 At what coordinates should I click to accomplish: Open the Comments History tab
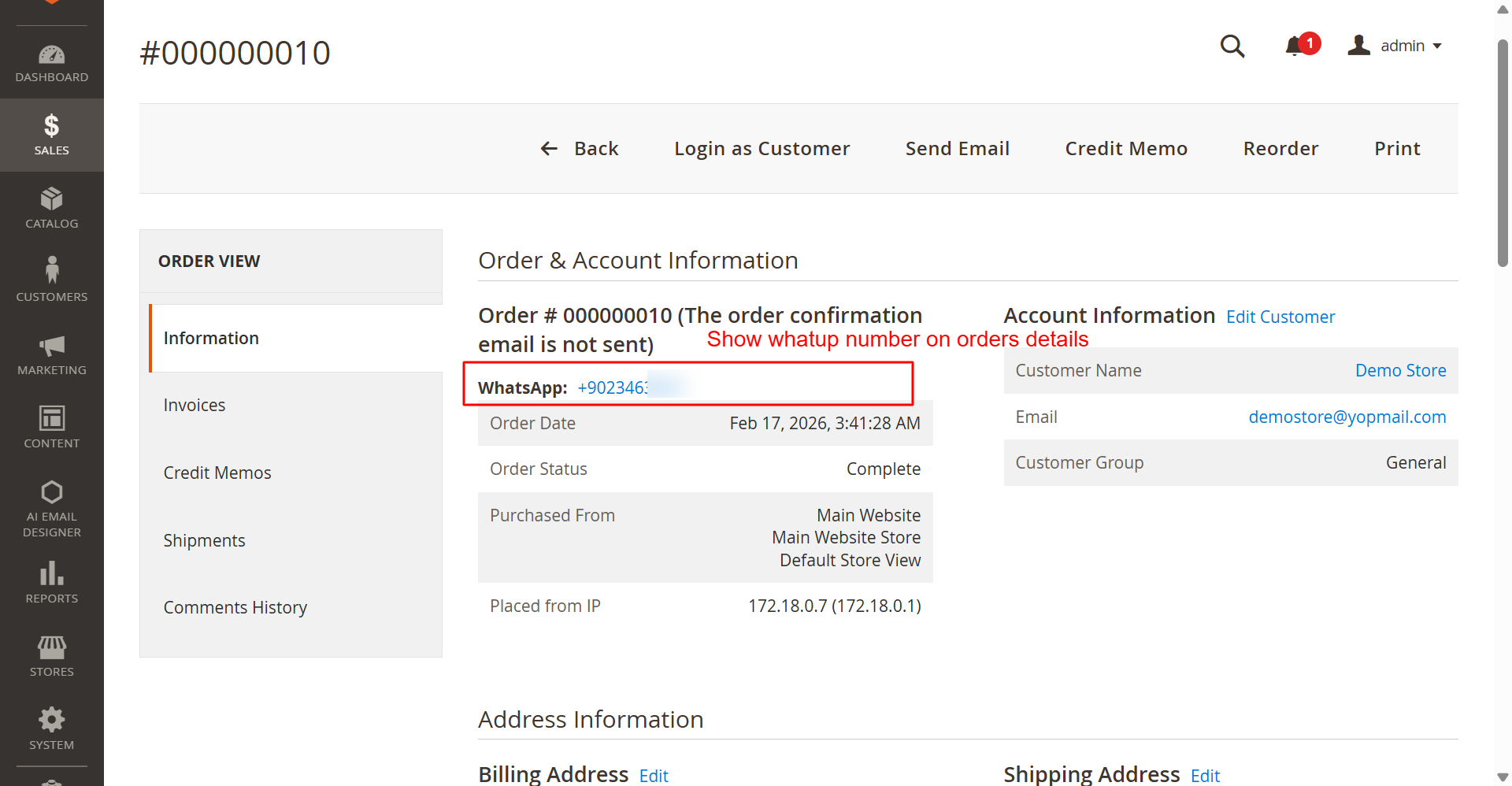click(235, 608)
